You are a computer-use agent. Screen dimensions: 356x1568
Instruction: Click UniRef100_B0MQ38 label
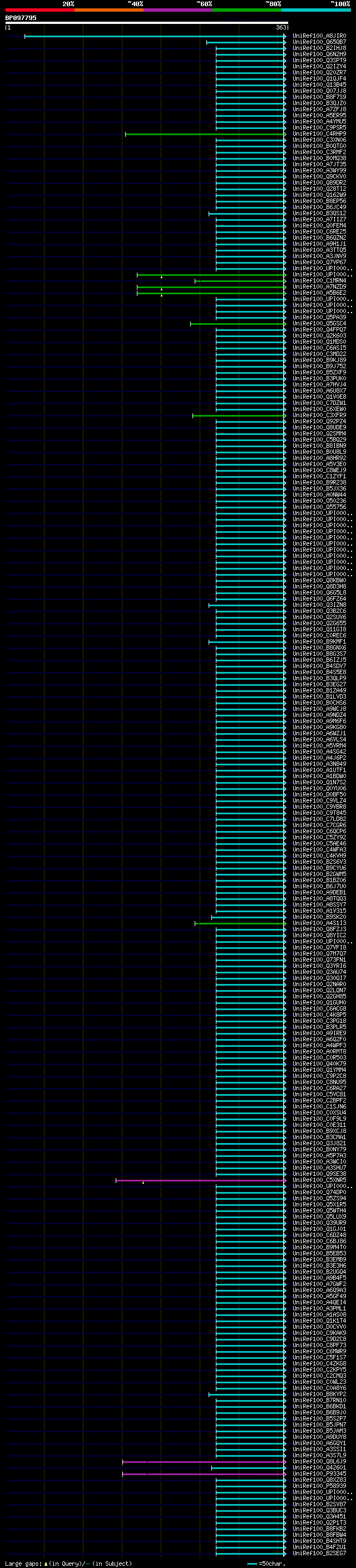point(319,159)
